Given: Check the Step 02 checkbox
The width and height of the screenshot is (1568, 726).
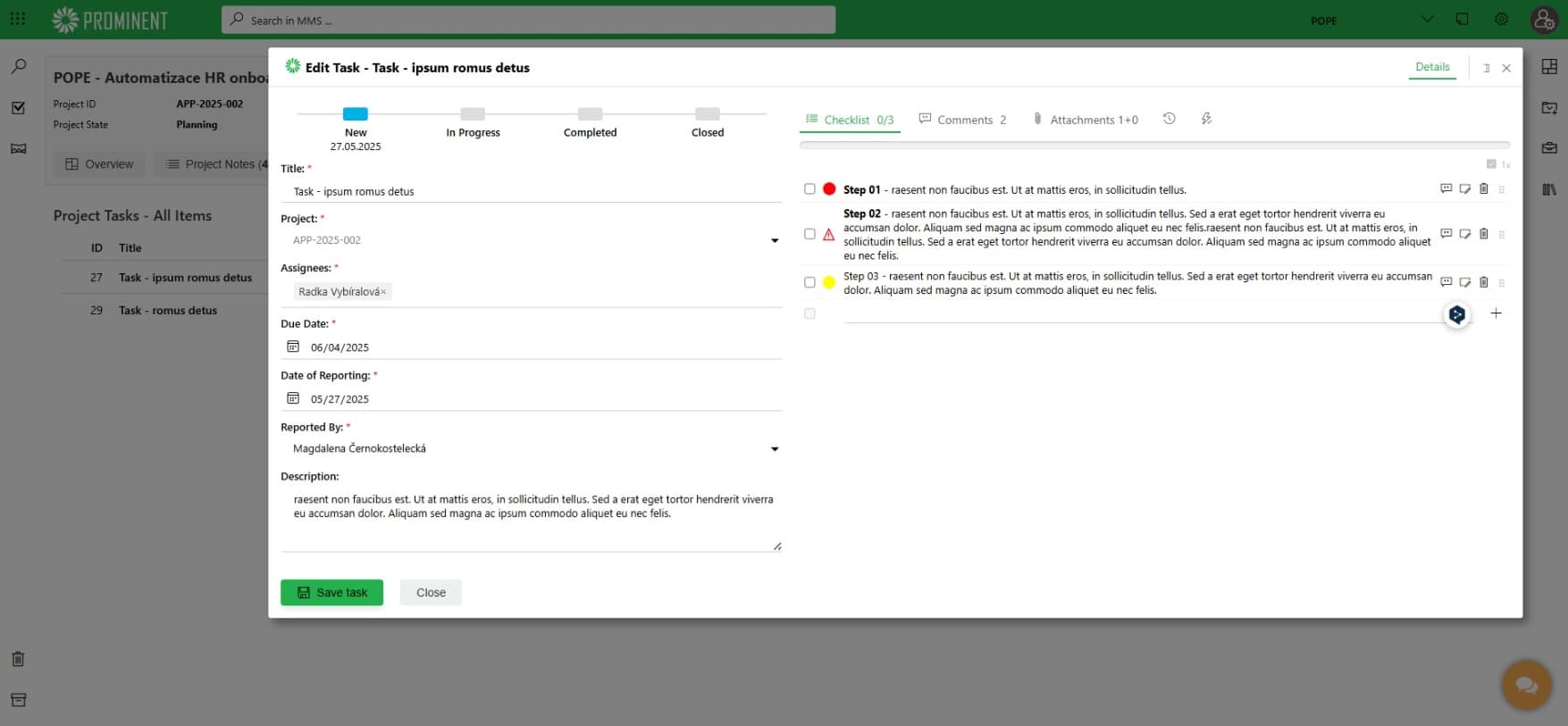Looking at the screenshot, I should (x=809, y=234).
